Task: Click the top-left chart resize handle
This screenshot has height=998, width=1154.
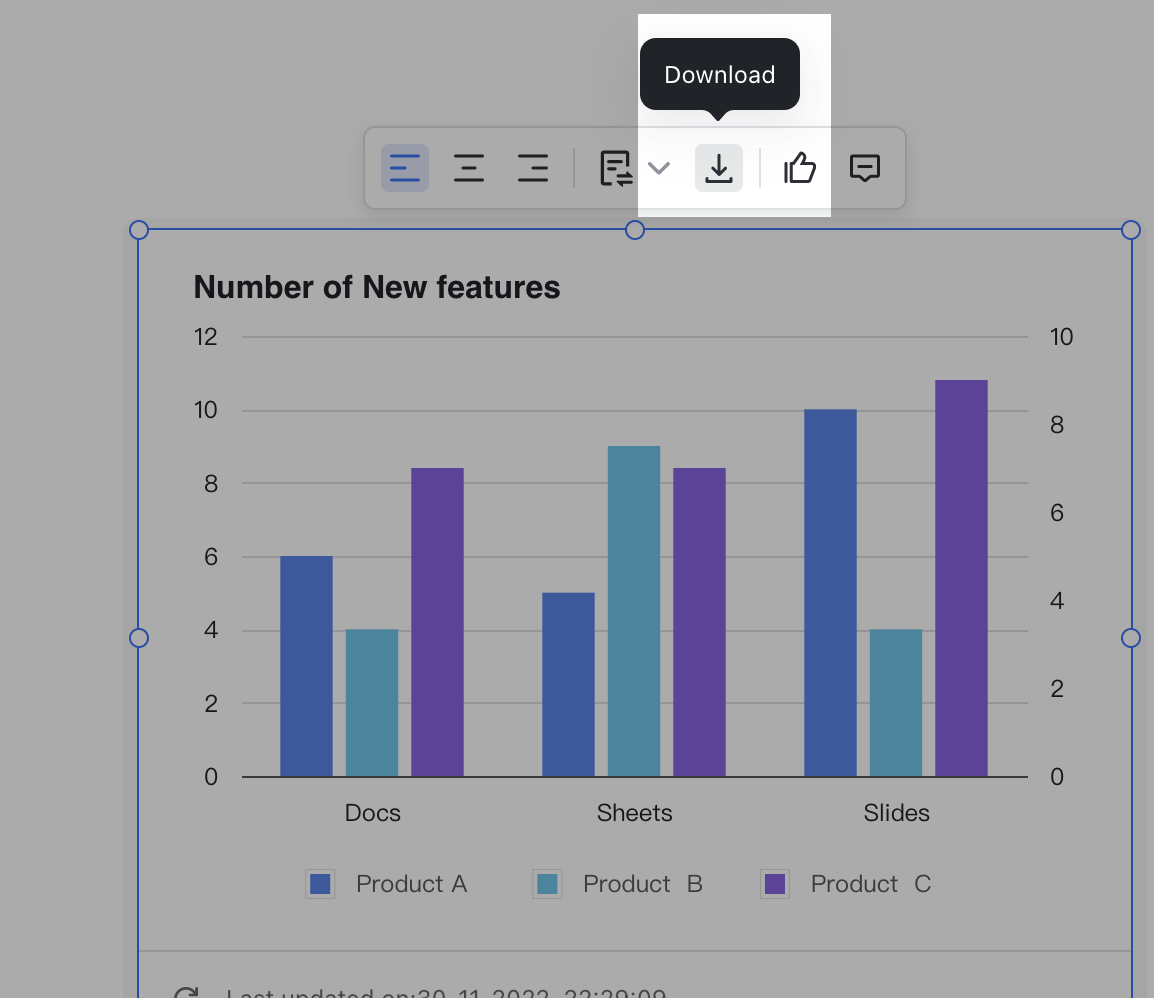Action: [139, 230]
